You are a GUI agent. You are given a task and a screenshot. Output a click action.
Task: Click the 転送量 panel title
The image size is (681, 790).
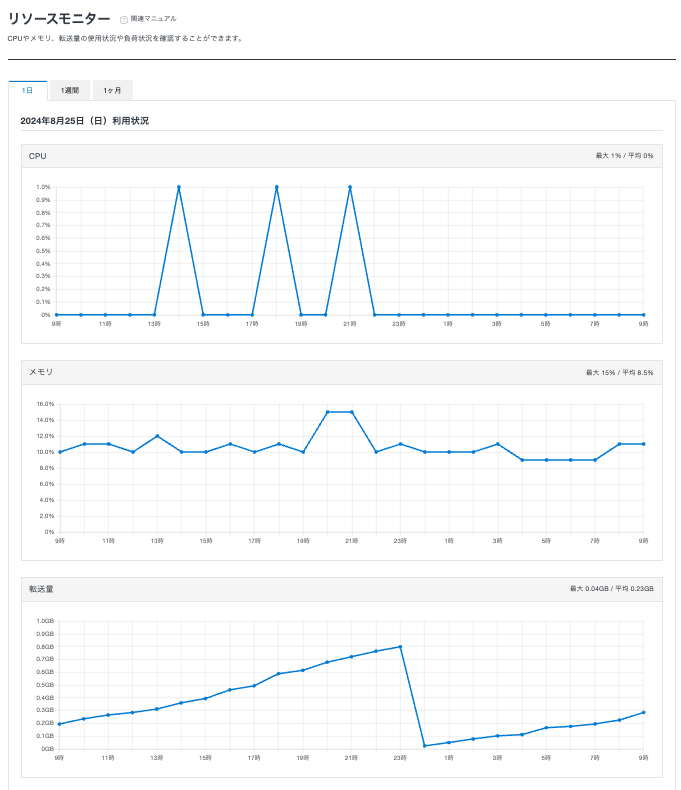(41, 589)
